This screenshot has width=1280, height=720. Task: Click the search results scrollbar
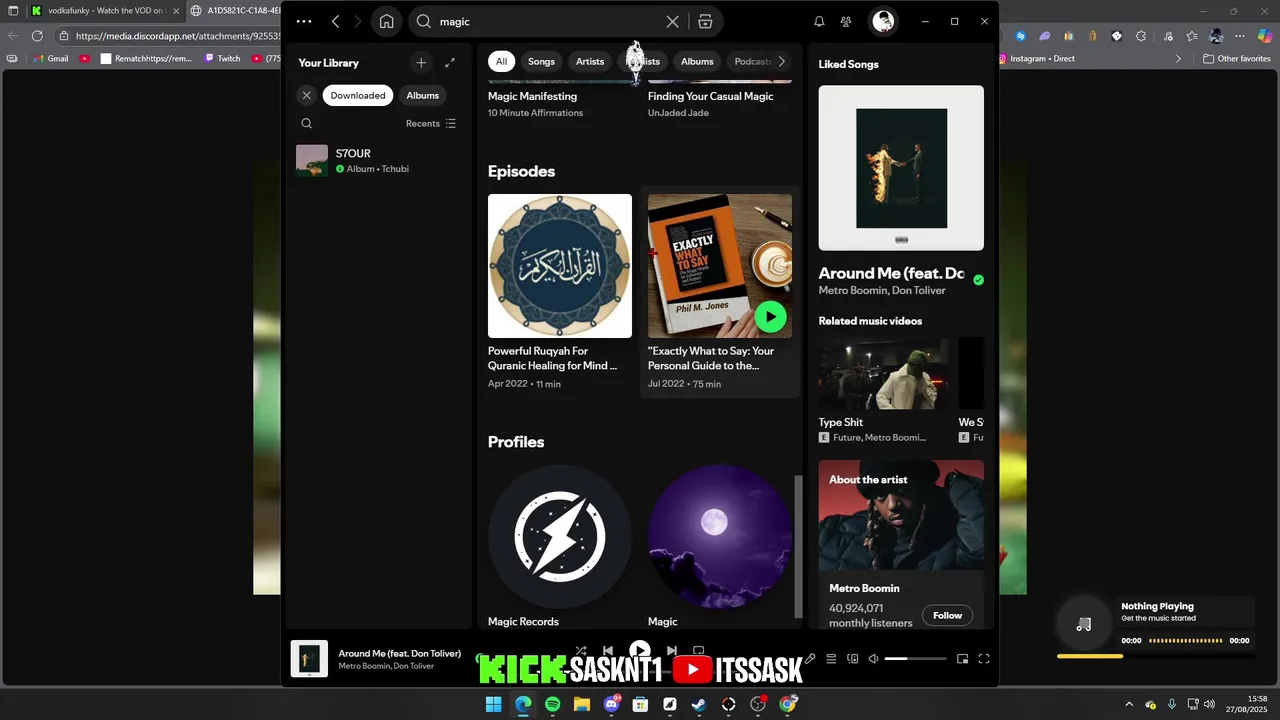coord(798,546)
